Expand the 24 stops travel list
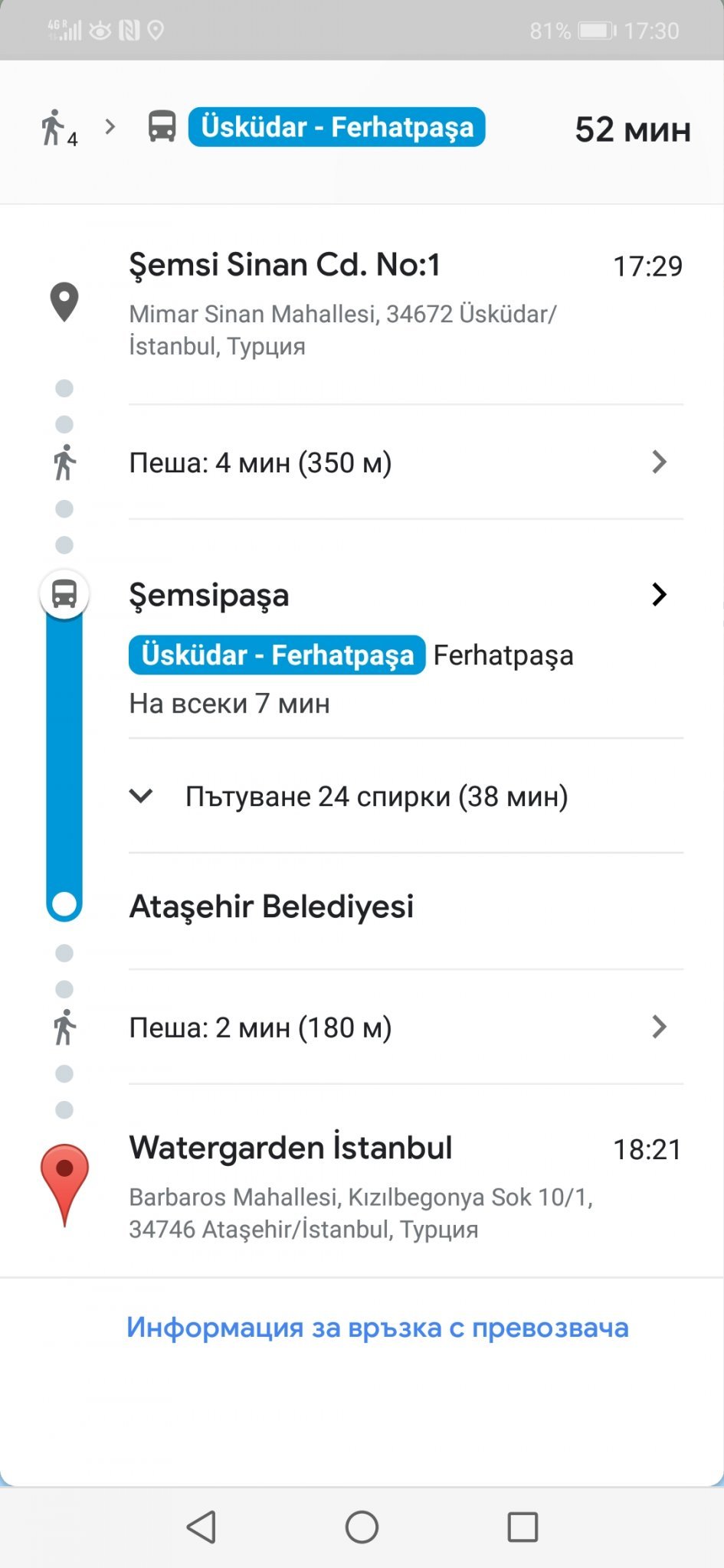Image resolution: width=724 pixels, height=1568 pixels. [142, 796]
